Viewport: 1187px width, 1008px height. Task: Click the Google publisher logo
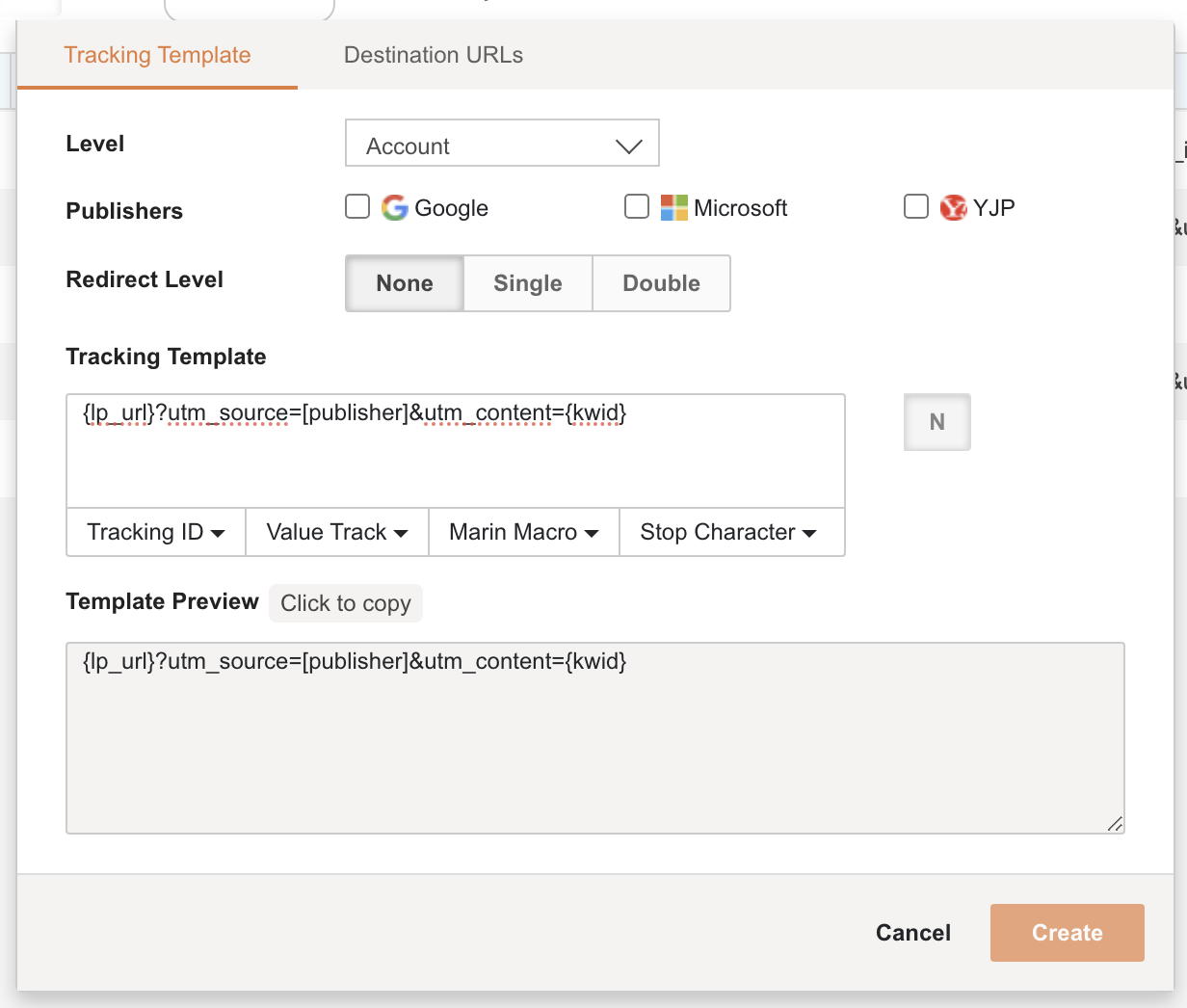(x=395, y=206)
